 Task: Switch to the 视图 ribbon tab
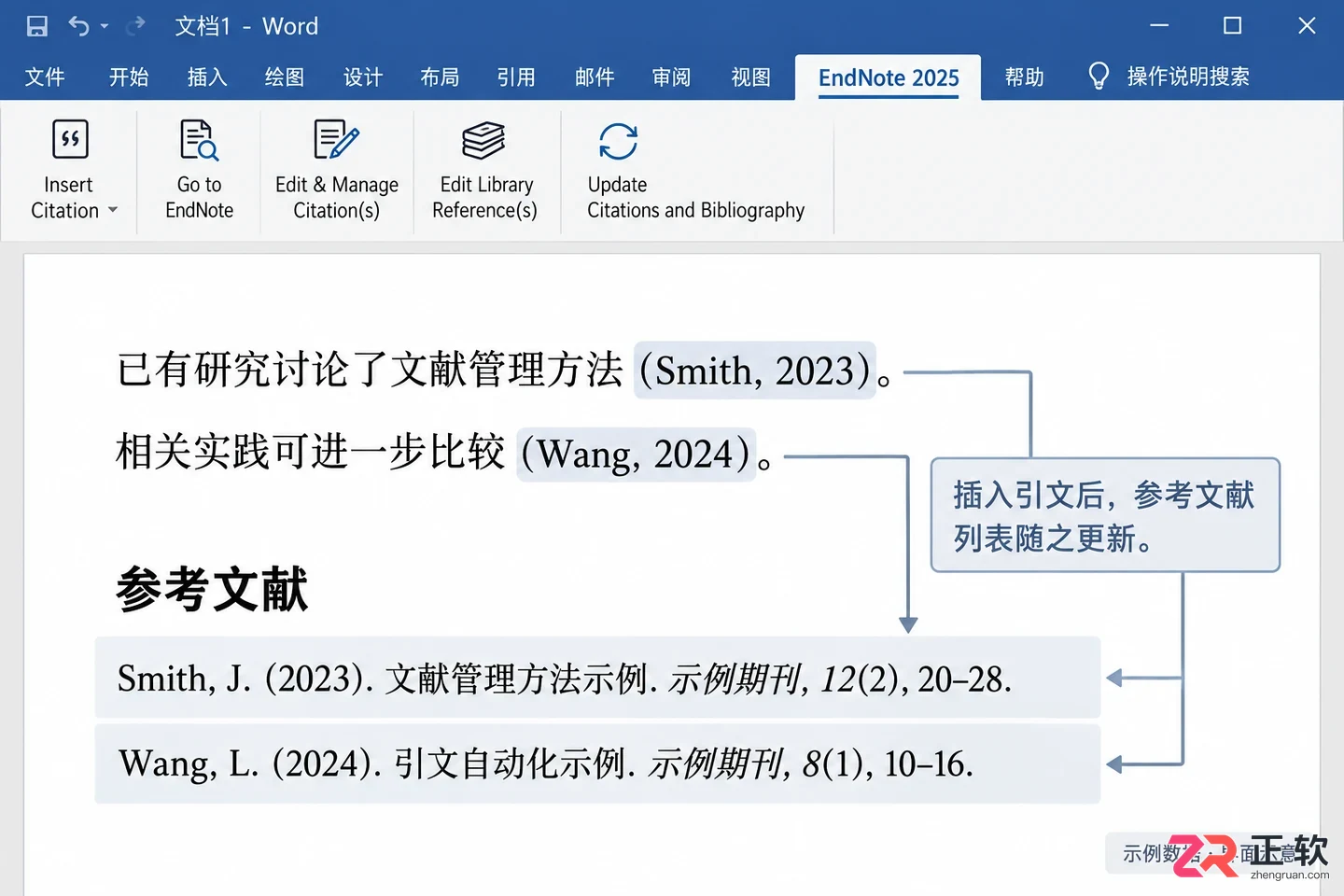click(x=751, y=77)
